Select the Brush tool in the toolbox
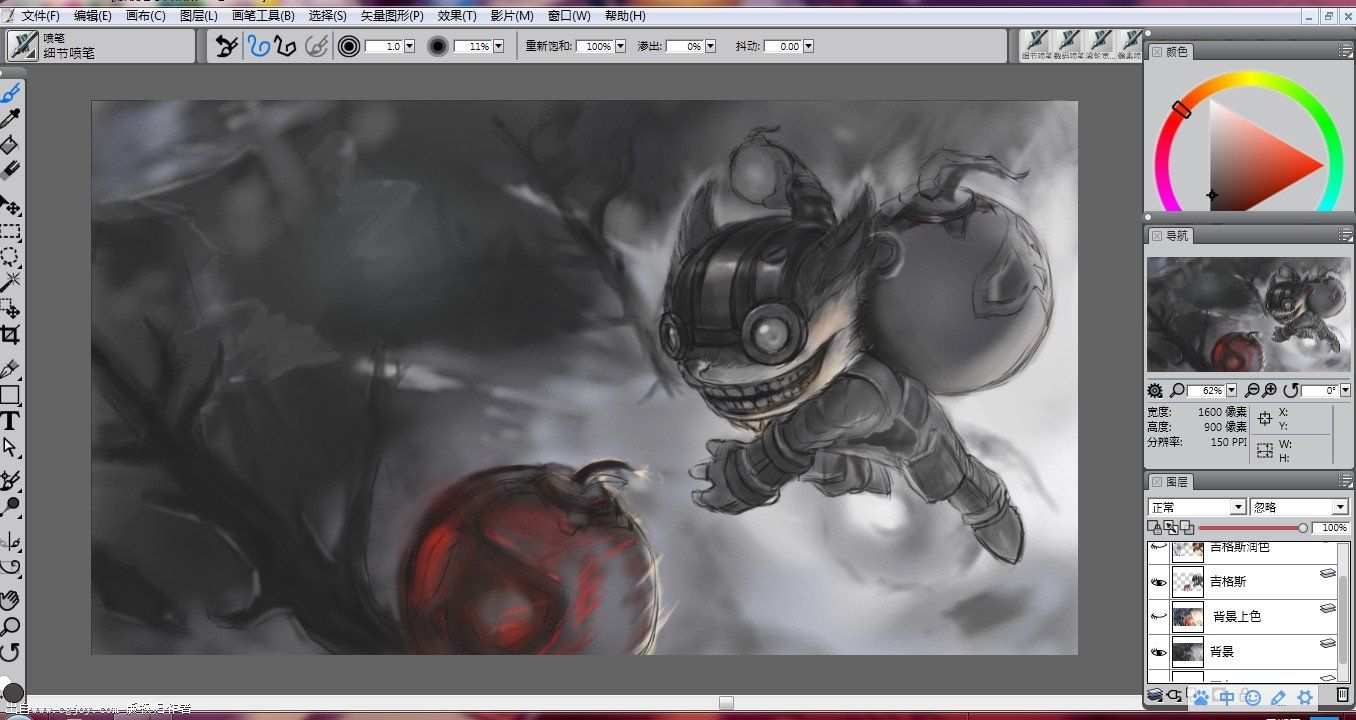The height and width of the screenshot is (720, 1356). [11, 93]
